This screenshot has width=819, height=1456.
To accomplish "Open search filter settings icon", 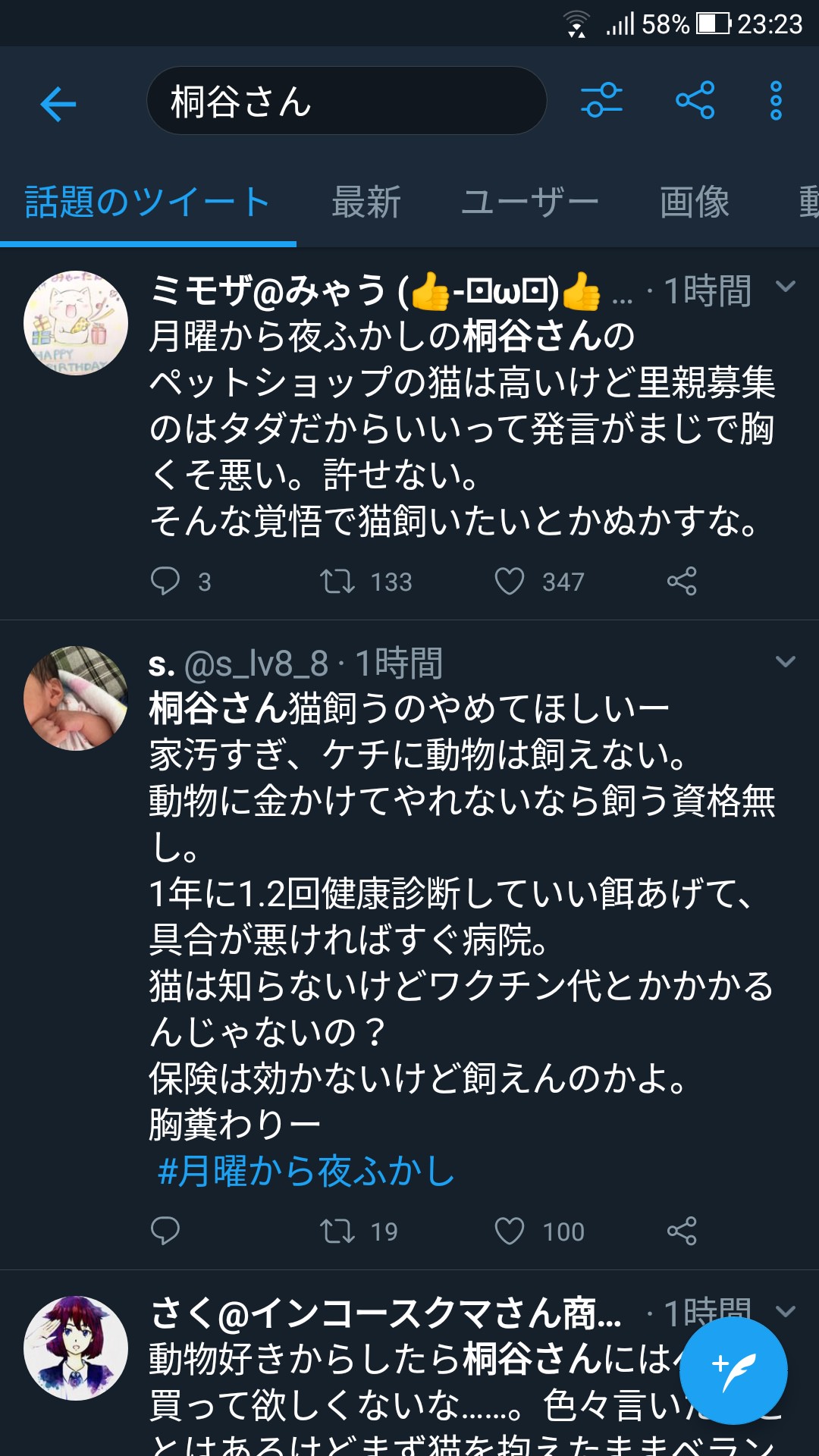I will tap(601, 101).
